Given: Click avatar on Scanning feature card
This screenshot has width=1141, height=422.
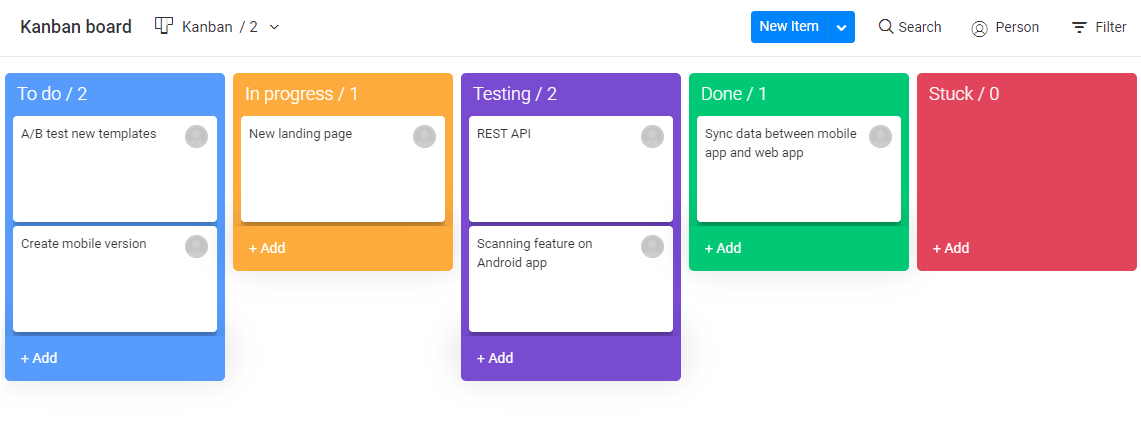Looking at the screenshot, I should 652,246.
